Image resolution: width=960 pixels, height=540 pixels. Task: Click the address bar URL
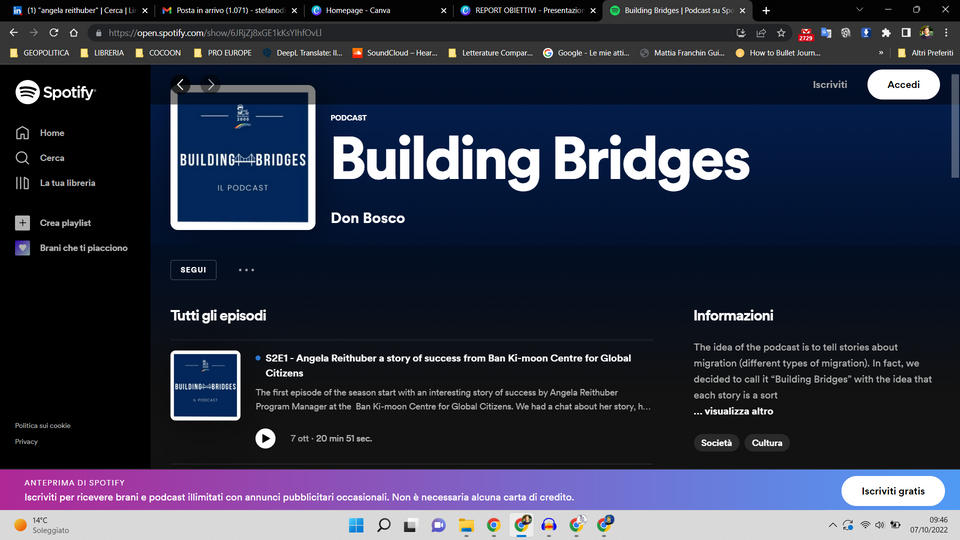(215, 33)
